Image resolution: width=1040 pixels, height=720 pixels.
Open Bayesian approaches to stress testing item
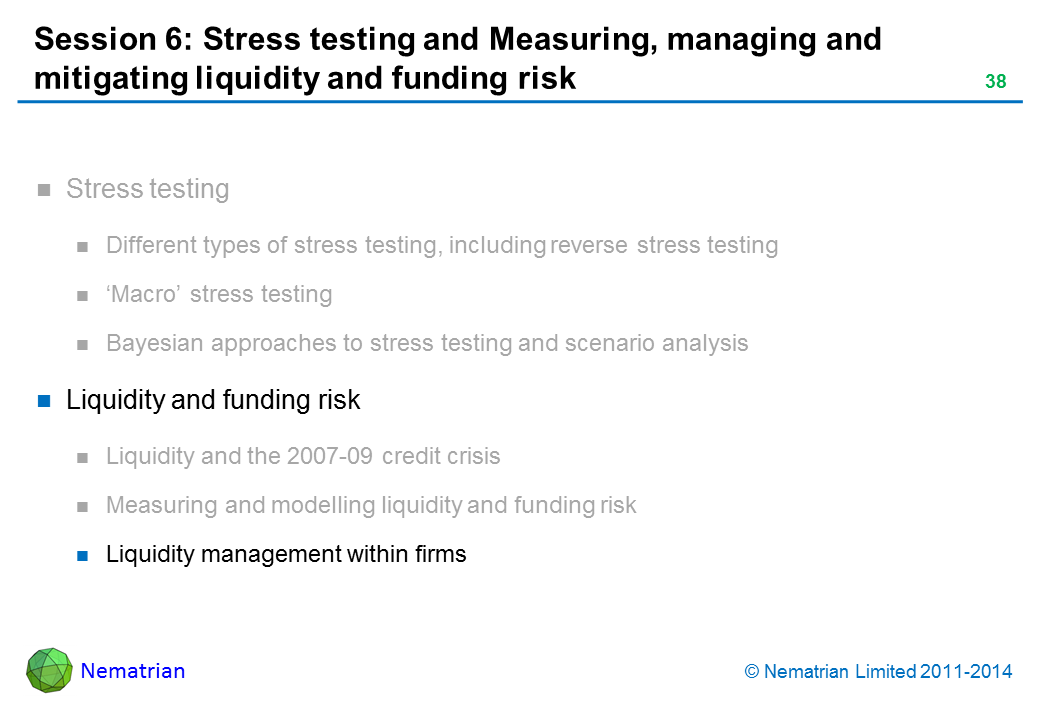pos(426,343)
